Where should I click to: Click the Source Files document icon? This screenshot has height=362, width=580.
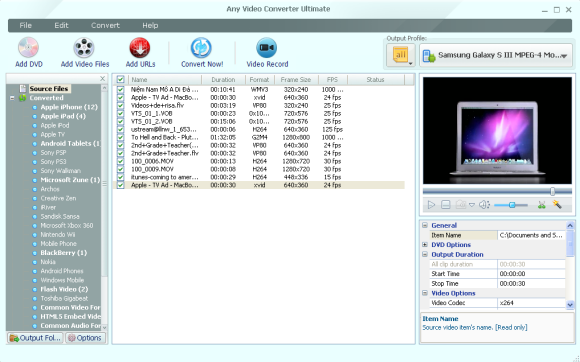pos(23,88)
